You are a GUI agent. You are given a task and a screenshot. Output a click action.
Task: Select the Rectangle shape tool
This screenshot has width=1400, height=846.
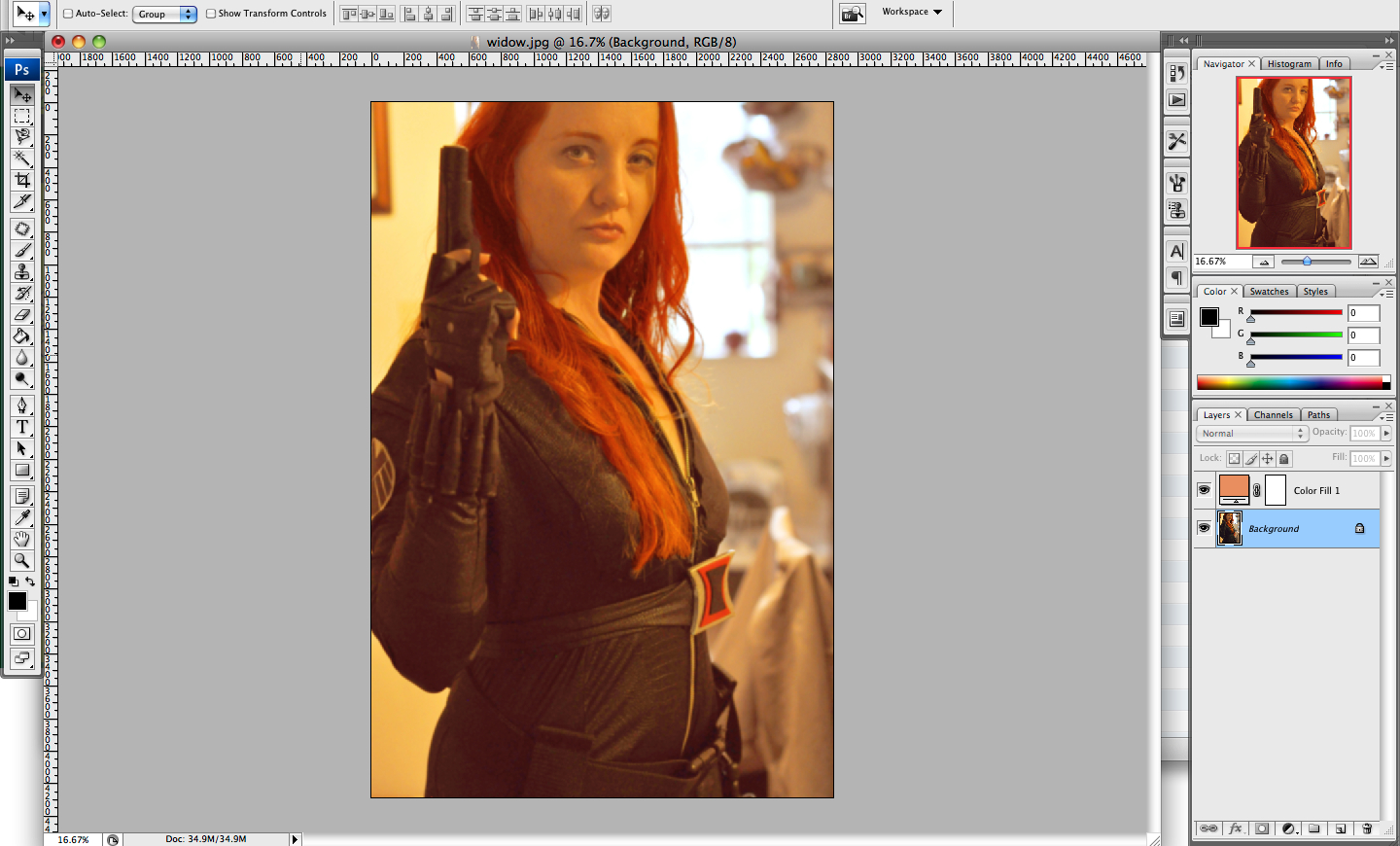point(22,470)
